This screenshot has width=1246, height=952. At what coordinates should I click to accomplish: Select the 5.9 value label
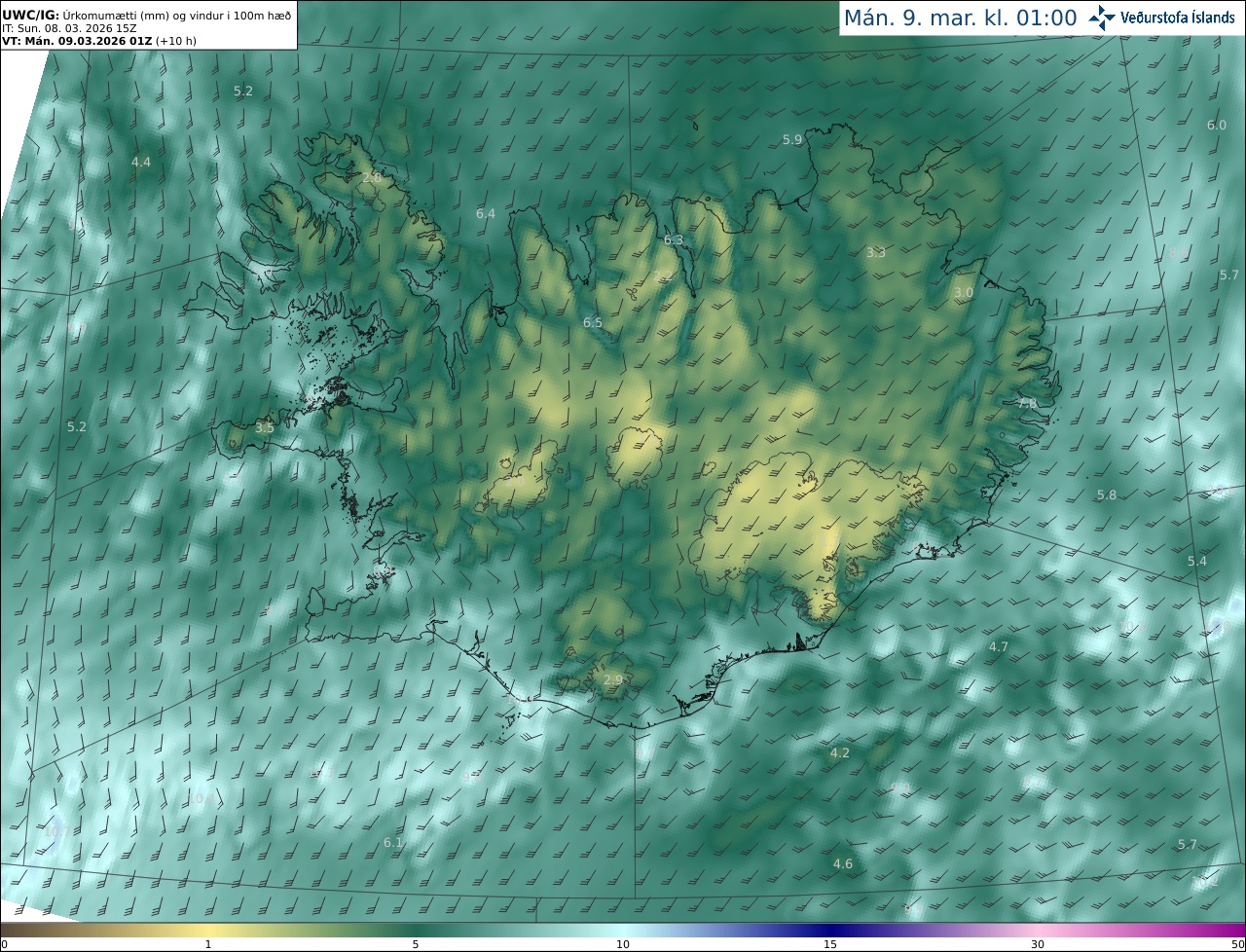pos(792,139)
